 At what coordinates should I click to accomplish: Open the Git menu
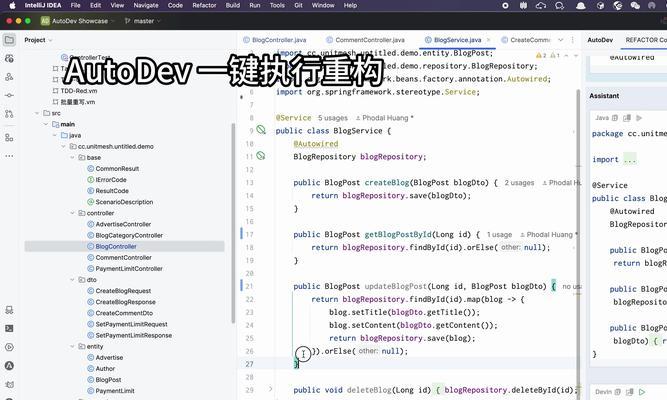tap(298, 6)
